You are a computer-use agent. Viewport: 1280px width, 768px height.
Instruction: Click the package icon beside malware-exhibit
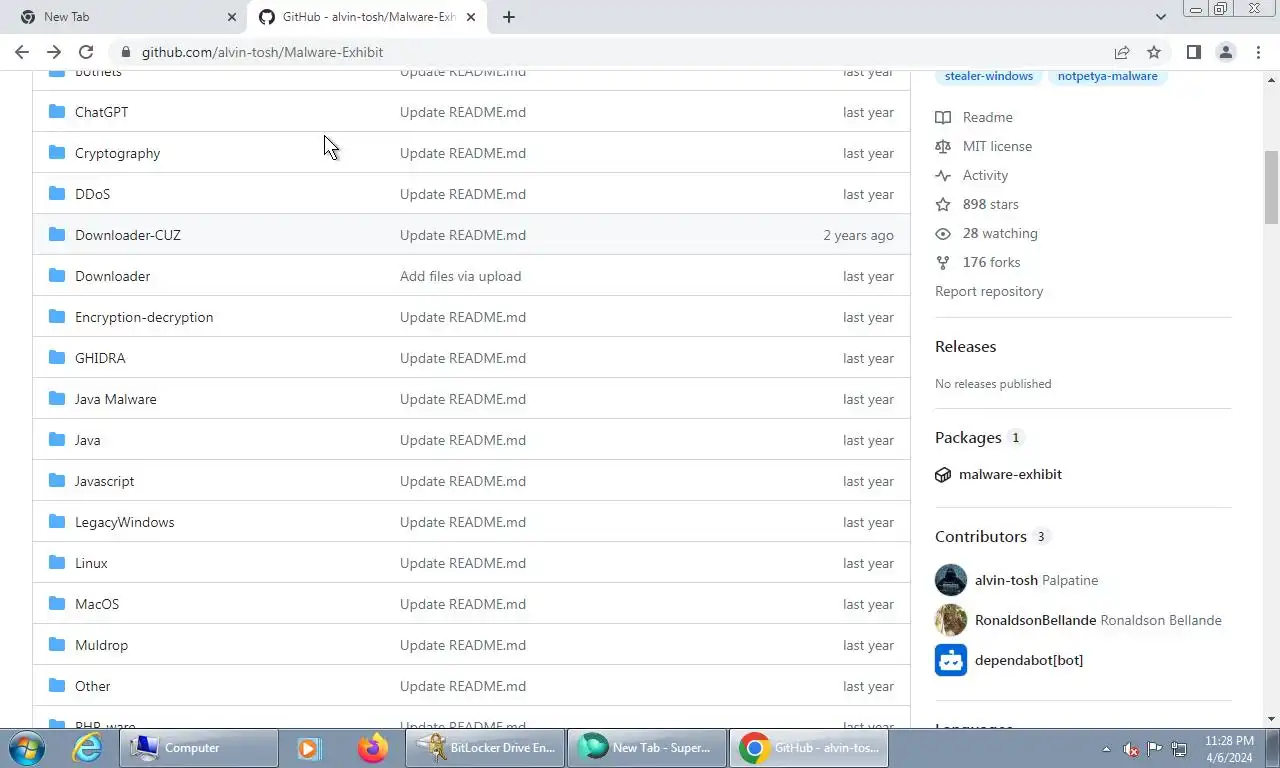943,475
